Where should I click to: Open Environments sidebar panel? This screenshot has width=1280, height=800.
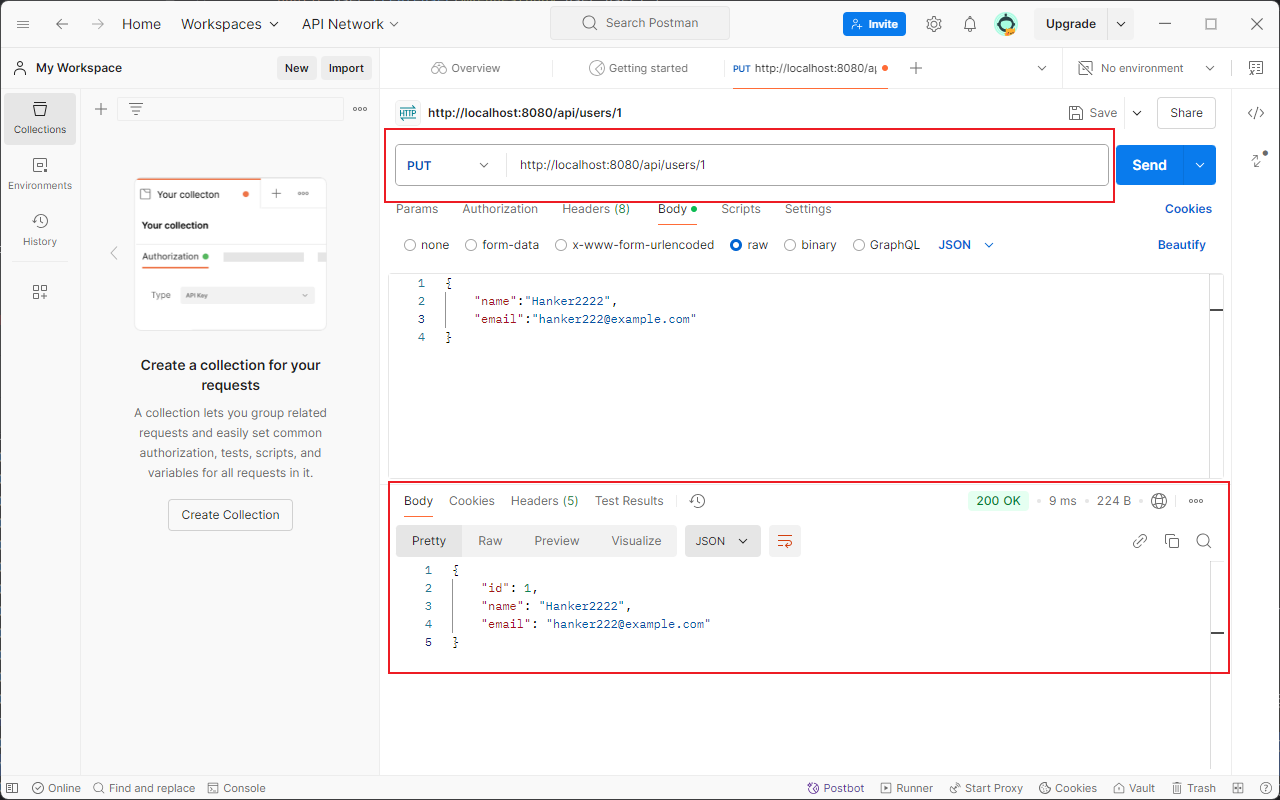(40, 174)
